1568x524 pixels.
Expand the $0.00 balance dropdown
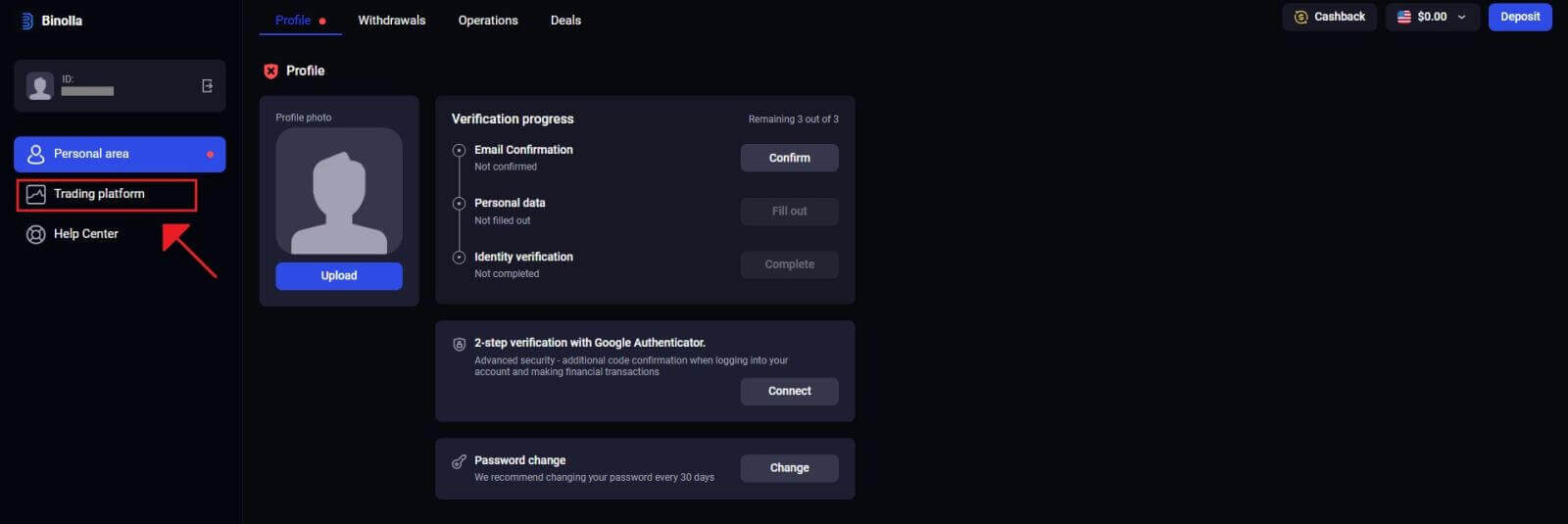pos(1461,17)
